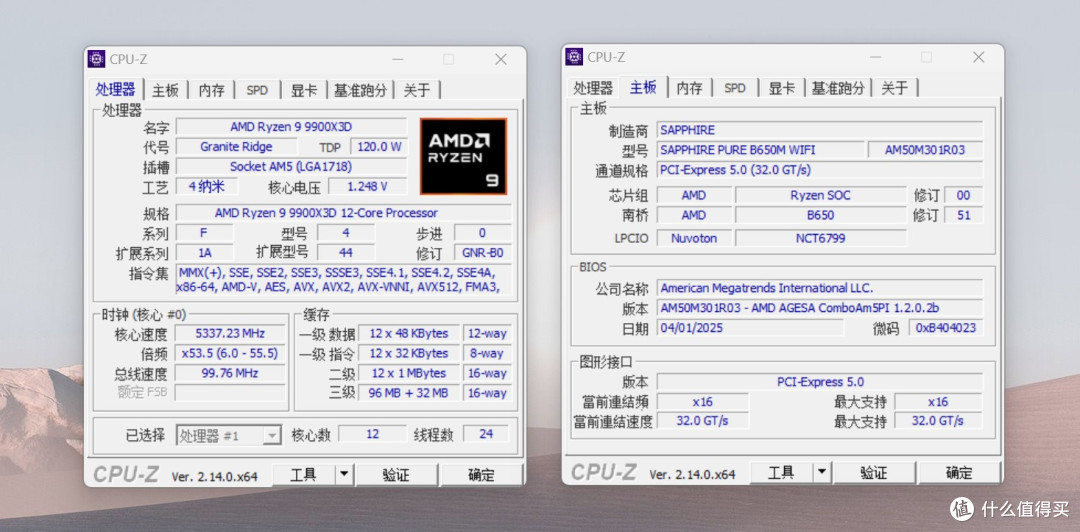The image size is (1080, 532).
Task: Click the AMD Ryzen 9 logo badge
Action: coord(464,156)
